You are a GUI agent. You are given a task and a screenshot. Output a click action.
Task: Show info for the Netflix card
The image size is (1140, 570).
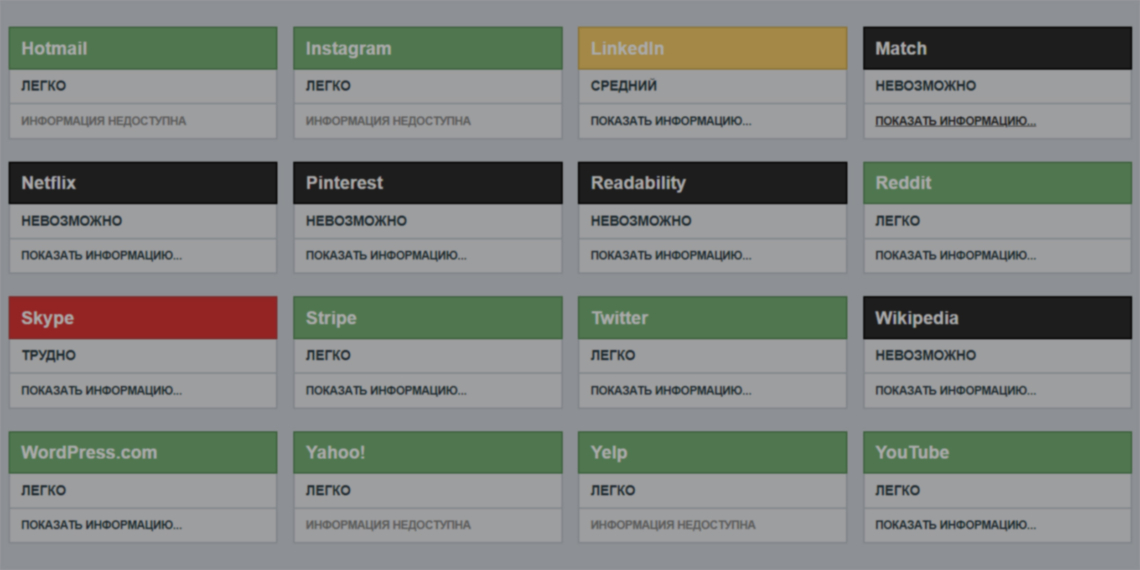tap(101, 255)
